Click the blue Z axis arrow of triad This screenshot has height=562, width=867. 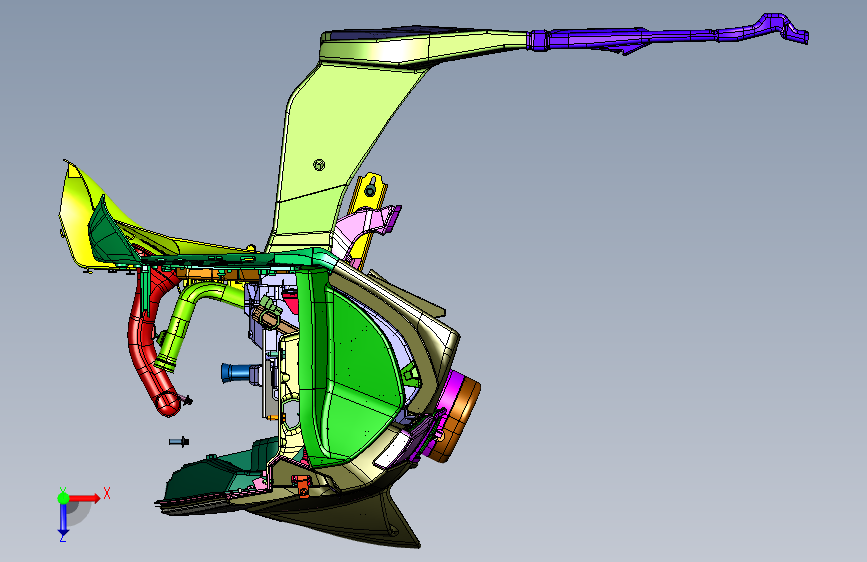63,520
